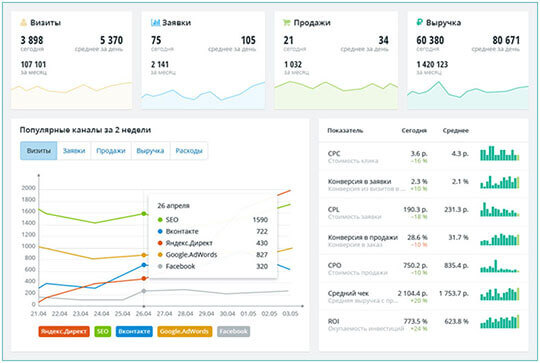Click the Популярные каналы за 2 недели title
540x363 pixels.
pyautogui.click(x=85, y=130)
